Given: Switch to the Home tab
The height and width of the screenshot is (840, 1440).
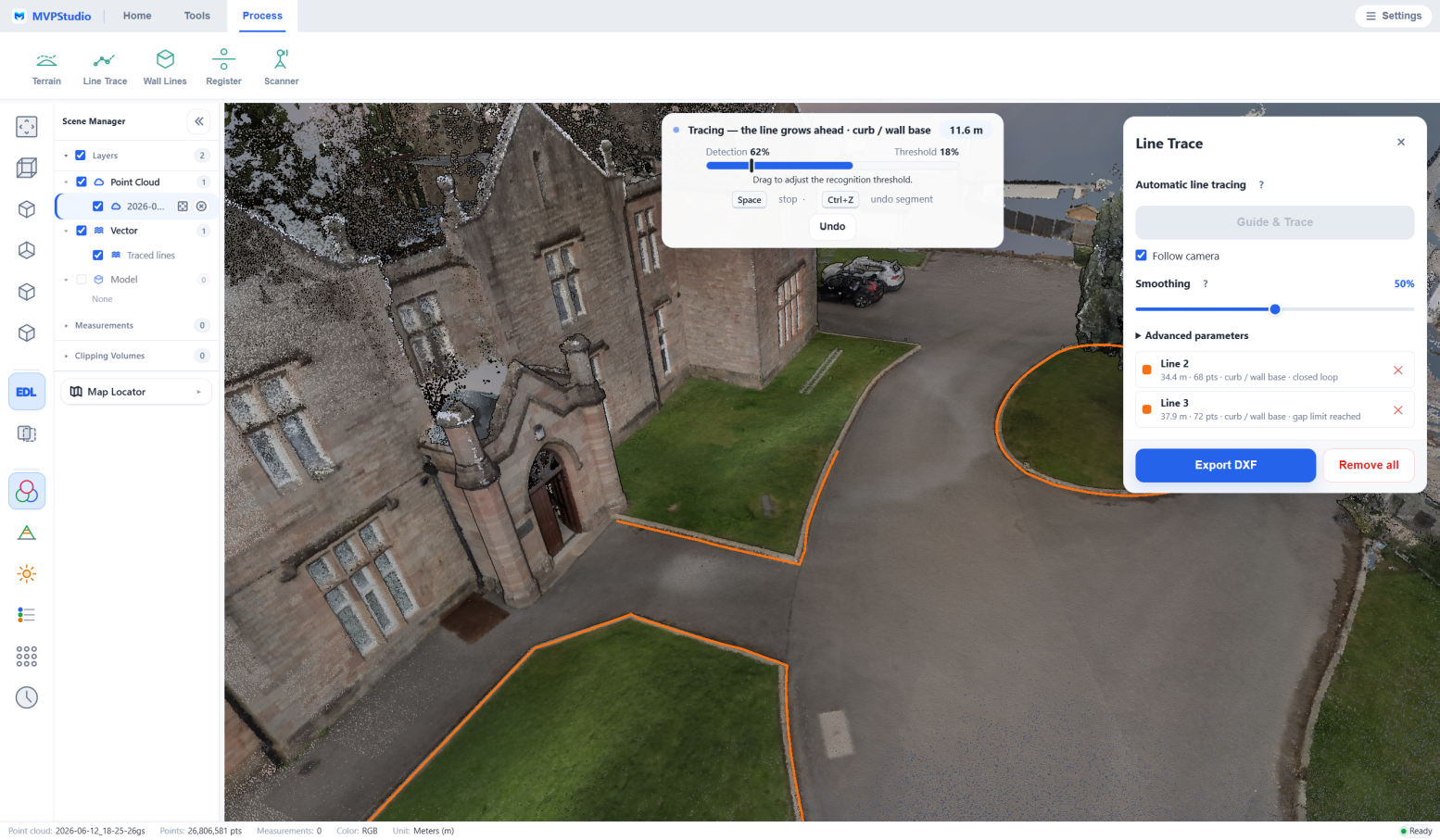Looking at the screenshot, I should (137, 16).
